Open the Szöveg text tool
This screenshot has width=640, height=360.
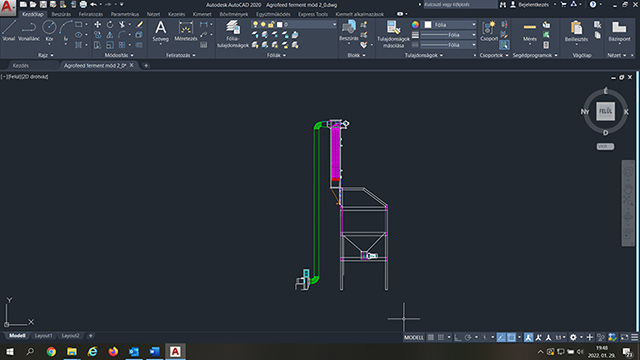tap(160, 31)
